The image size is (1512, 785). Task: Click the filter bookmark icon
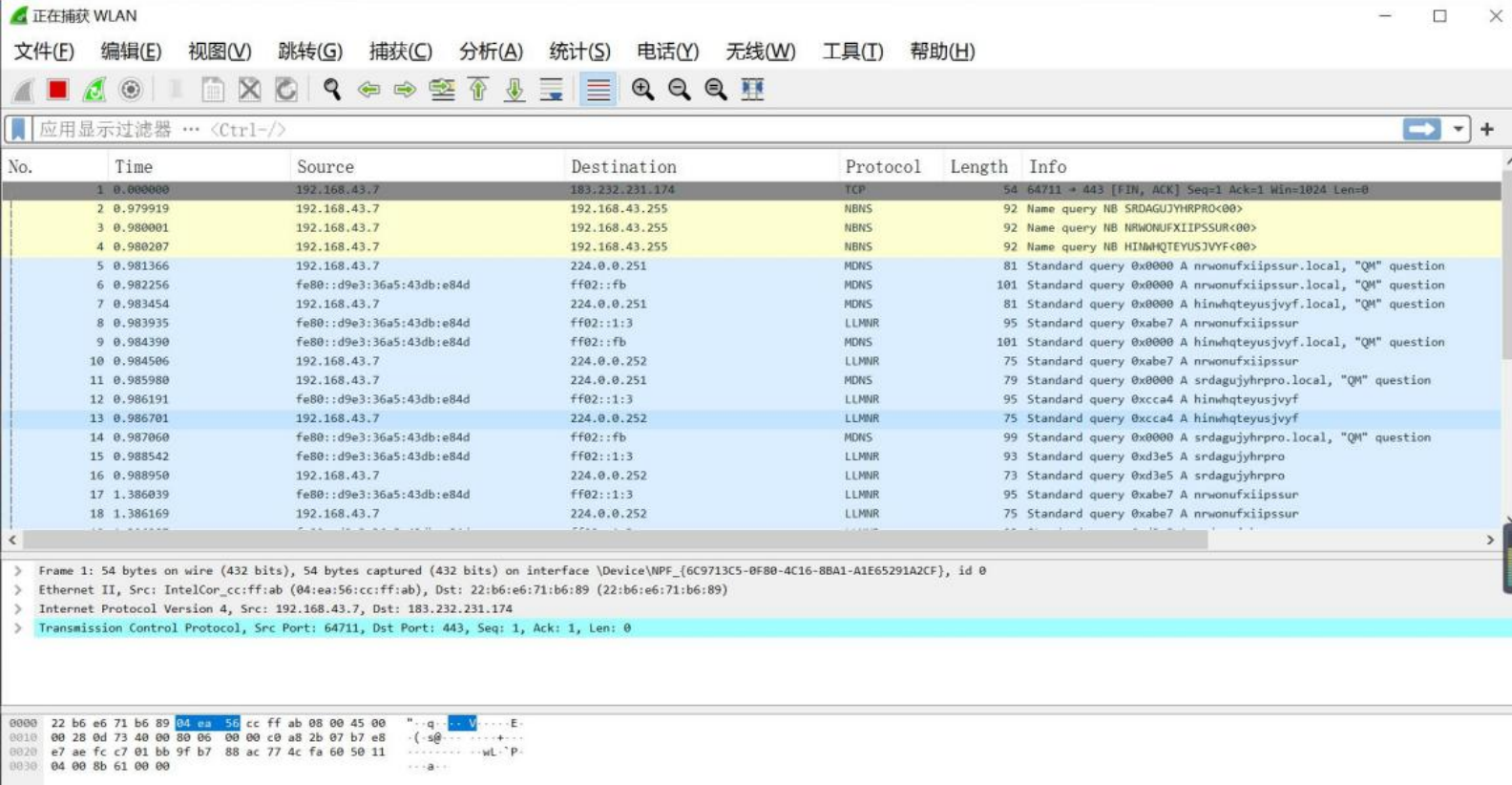[x=18, y=129]
